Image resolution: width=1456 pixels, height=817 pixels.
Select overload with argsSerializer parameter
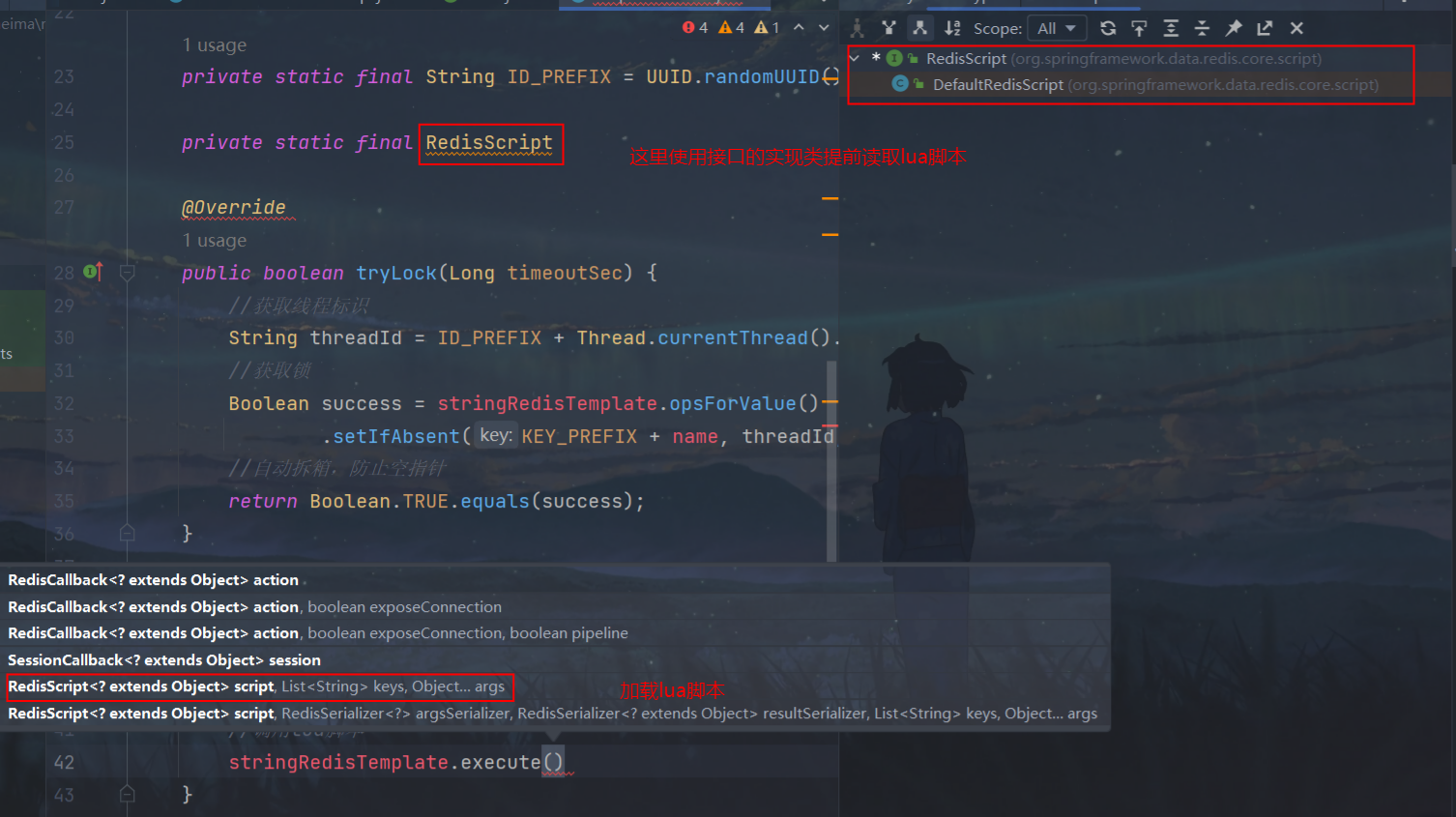pos(555,714)
